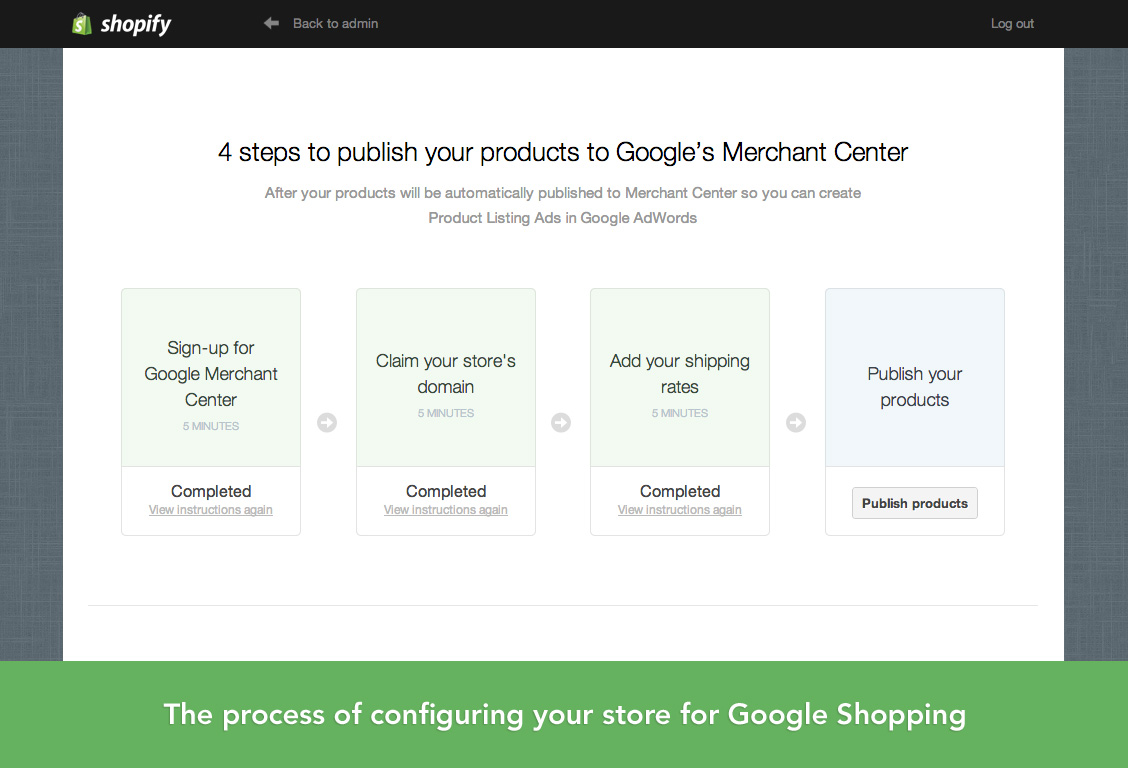Screen dimensions: 1128x768
Task: View instructions again for claiming store's domain
Action: point(446,510)
